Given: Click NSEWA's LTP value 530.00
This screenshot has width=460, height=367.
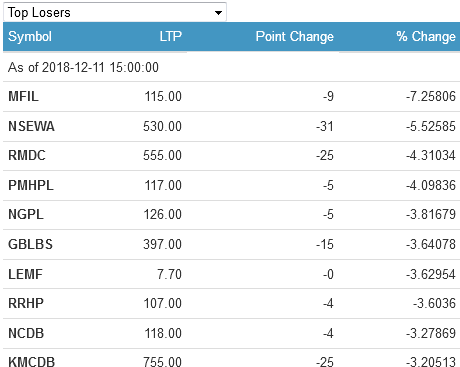Looking at the screenshot, I should (x=162, y=126).
